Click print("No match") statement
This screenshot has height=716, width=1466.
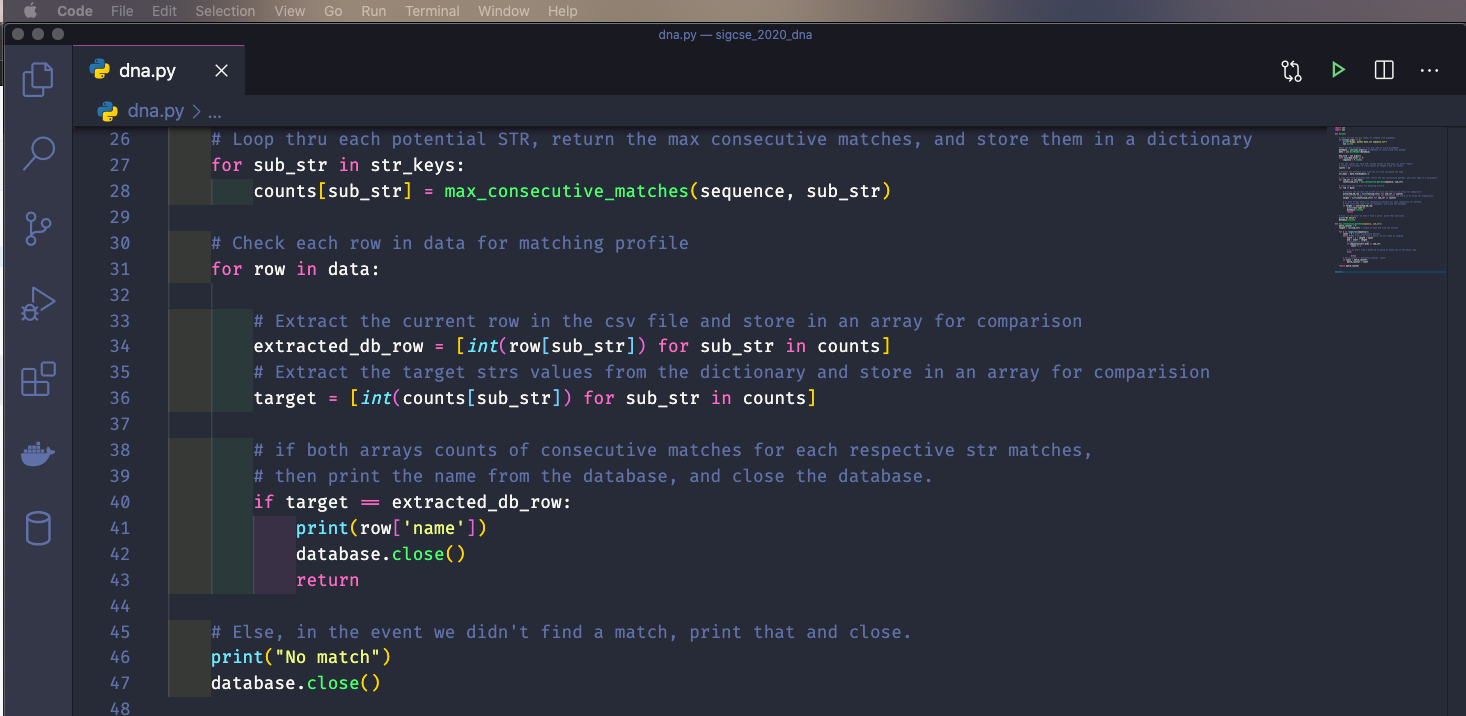(x=301, y=657)
